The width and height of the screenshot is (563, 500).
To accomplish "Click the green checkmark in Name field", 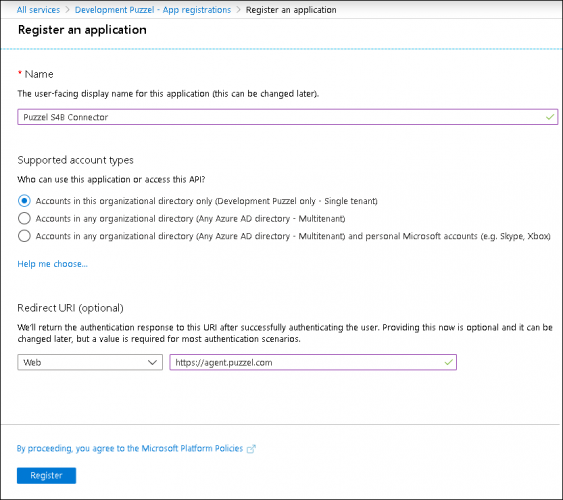I will (550, 117).
